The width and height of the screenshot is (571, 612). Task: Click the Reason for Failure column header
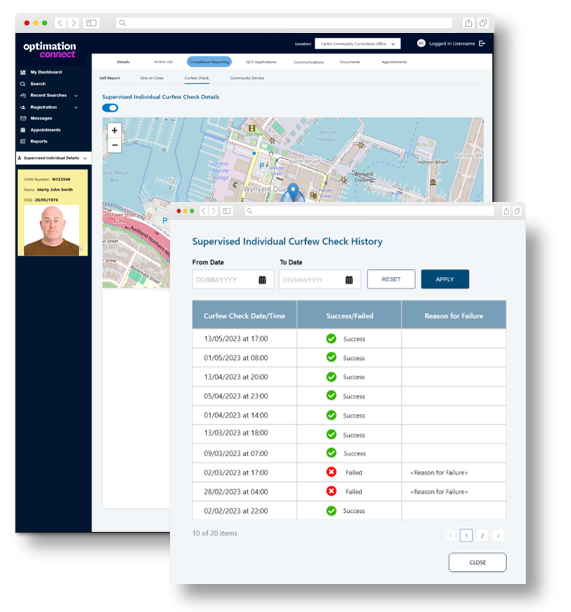coord(454,315)
